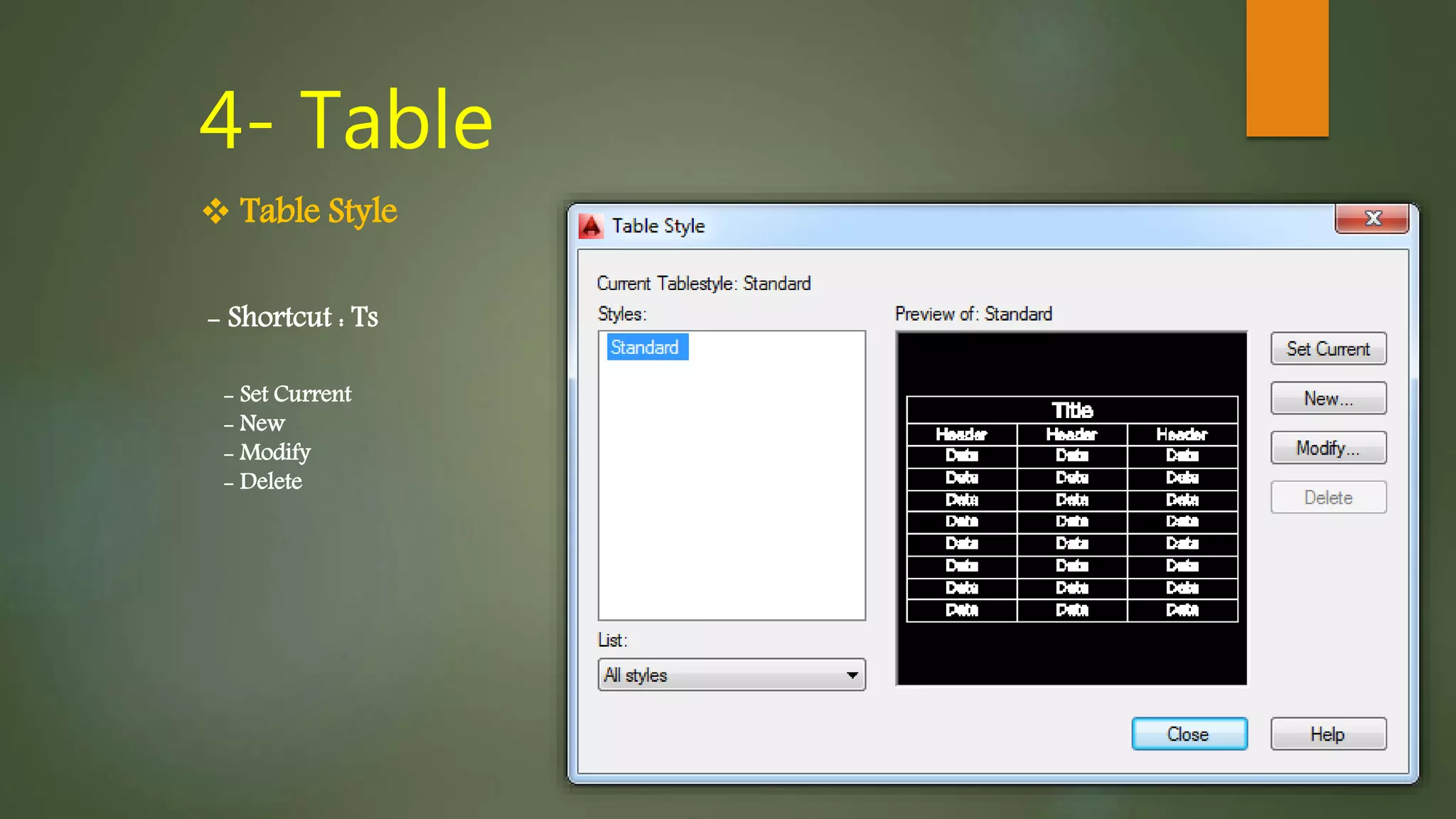The width and height of the screenshot is (1456, 819).
Task: Click 'Shortcut : Ts' text on slide
Action: (302, 317)
